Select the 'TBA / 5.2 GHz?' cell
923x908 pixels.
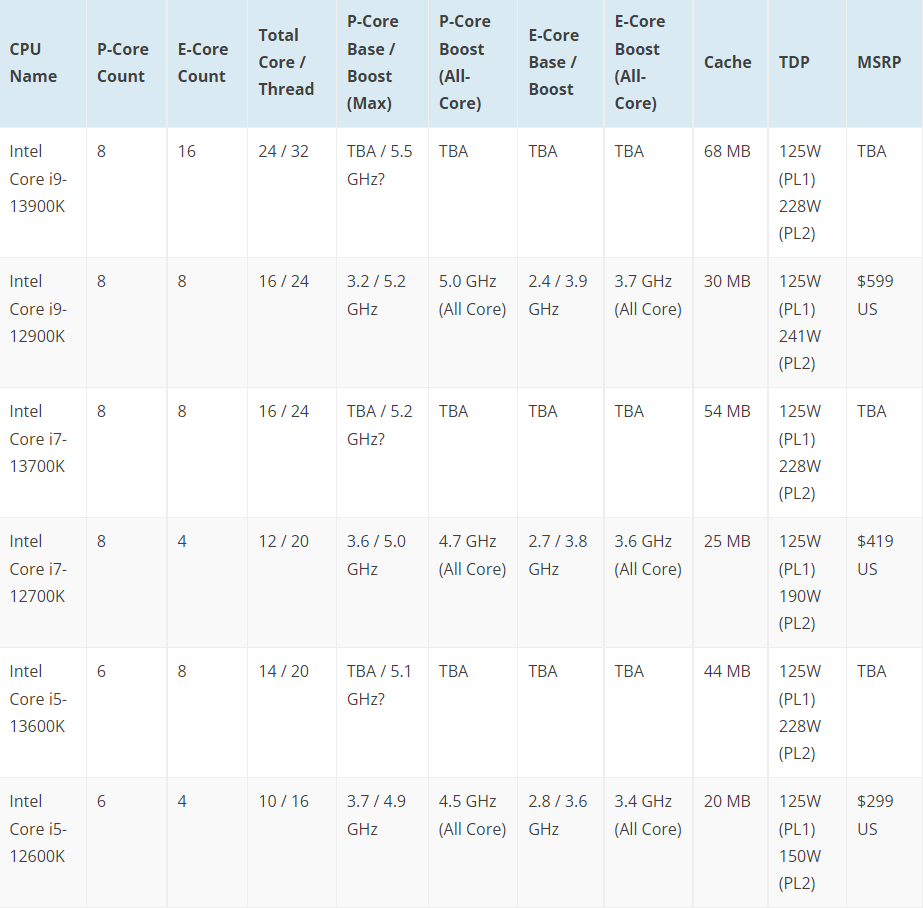(x=380, y=425)
